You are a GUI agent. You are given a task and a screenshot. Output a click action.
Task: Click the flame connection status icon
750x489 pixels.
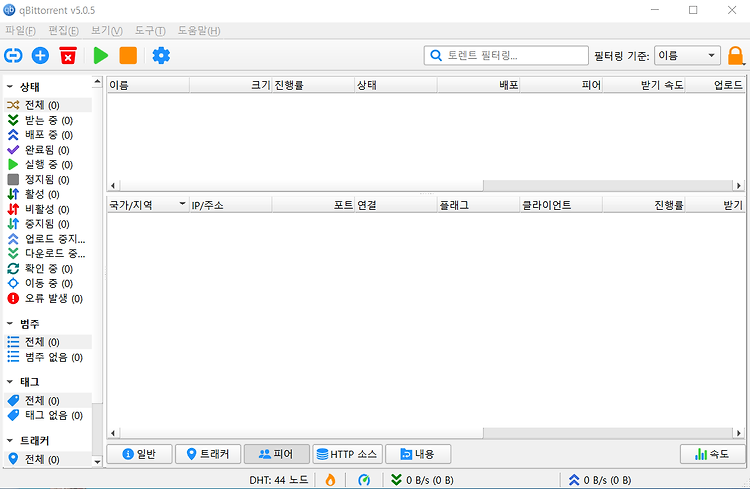pyautogui.click(x=330, y=480)
